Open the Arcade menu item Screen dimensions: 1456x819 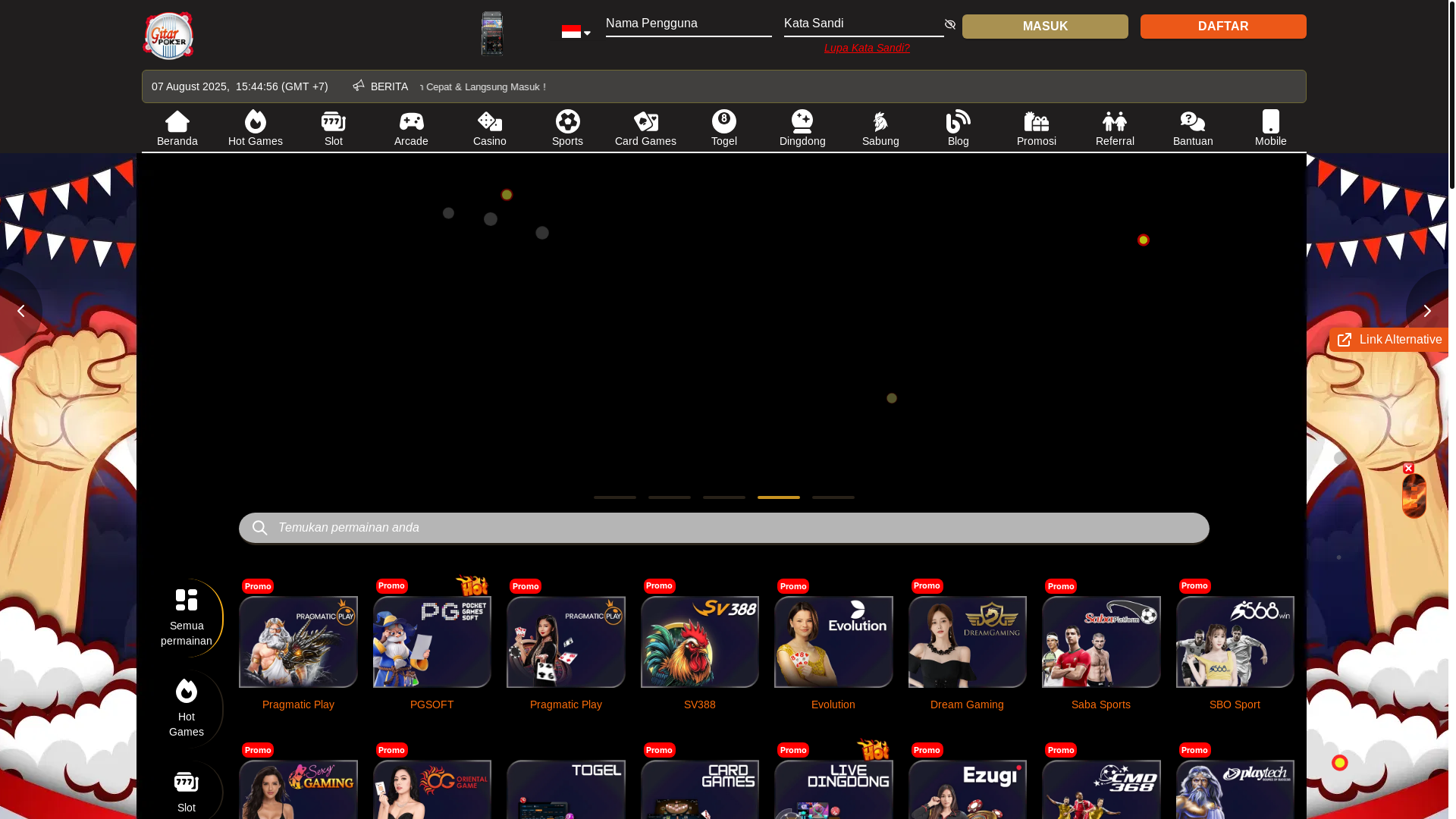click(411, 128)
